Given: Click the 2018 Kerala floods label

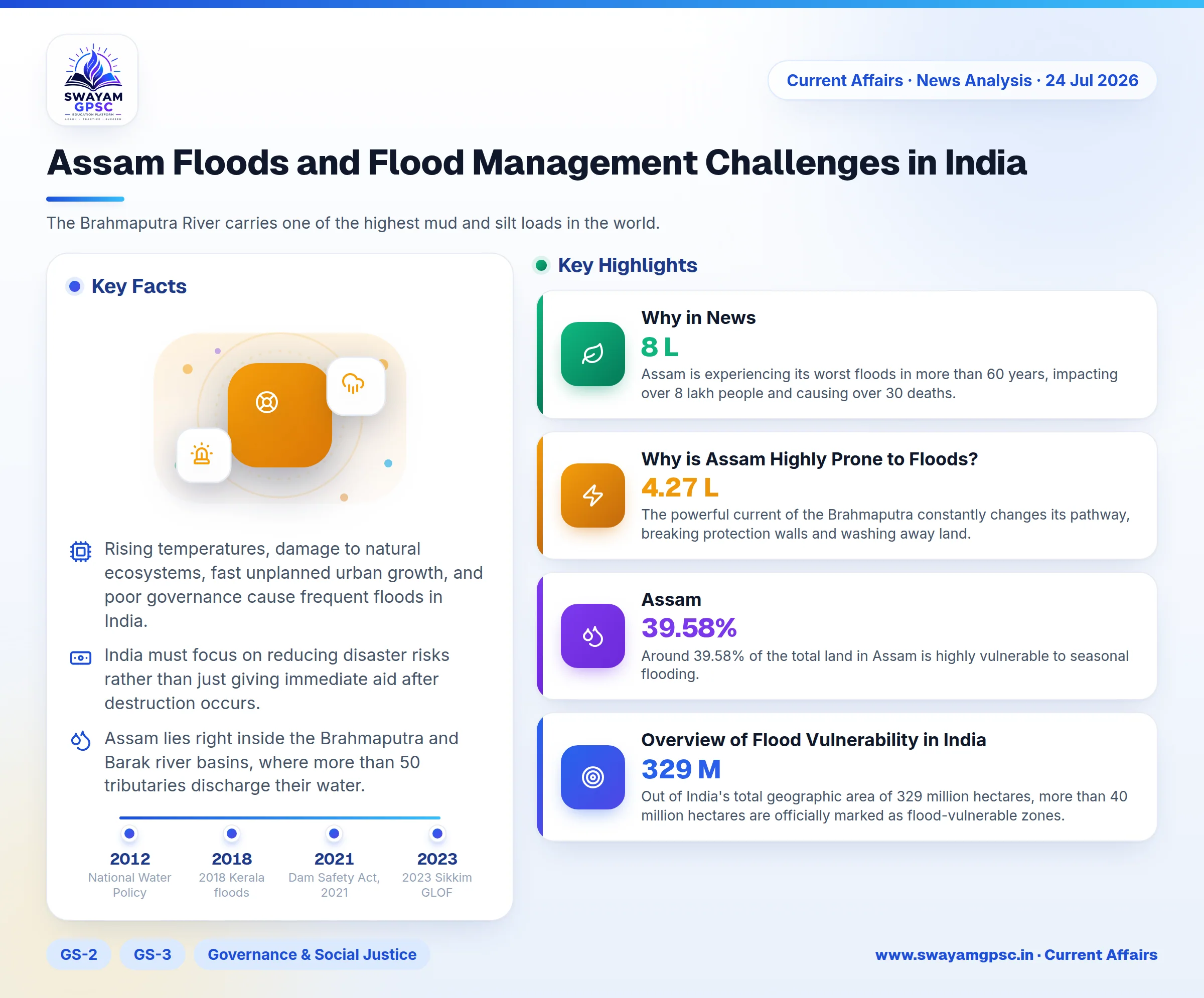Looking at the screenshot, I should 232,885.
